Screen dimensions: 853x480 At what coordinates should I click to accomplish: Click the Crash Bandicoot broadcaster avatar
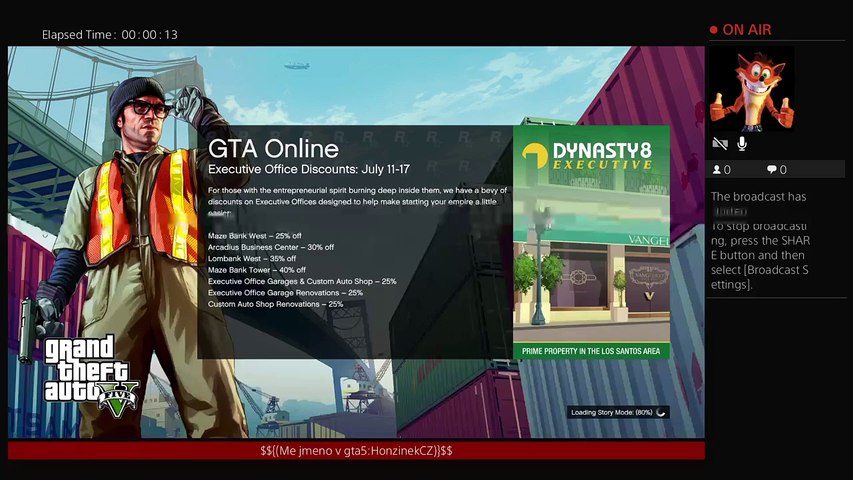click(x=751, y=89)
